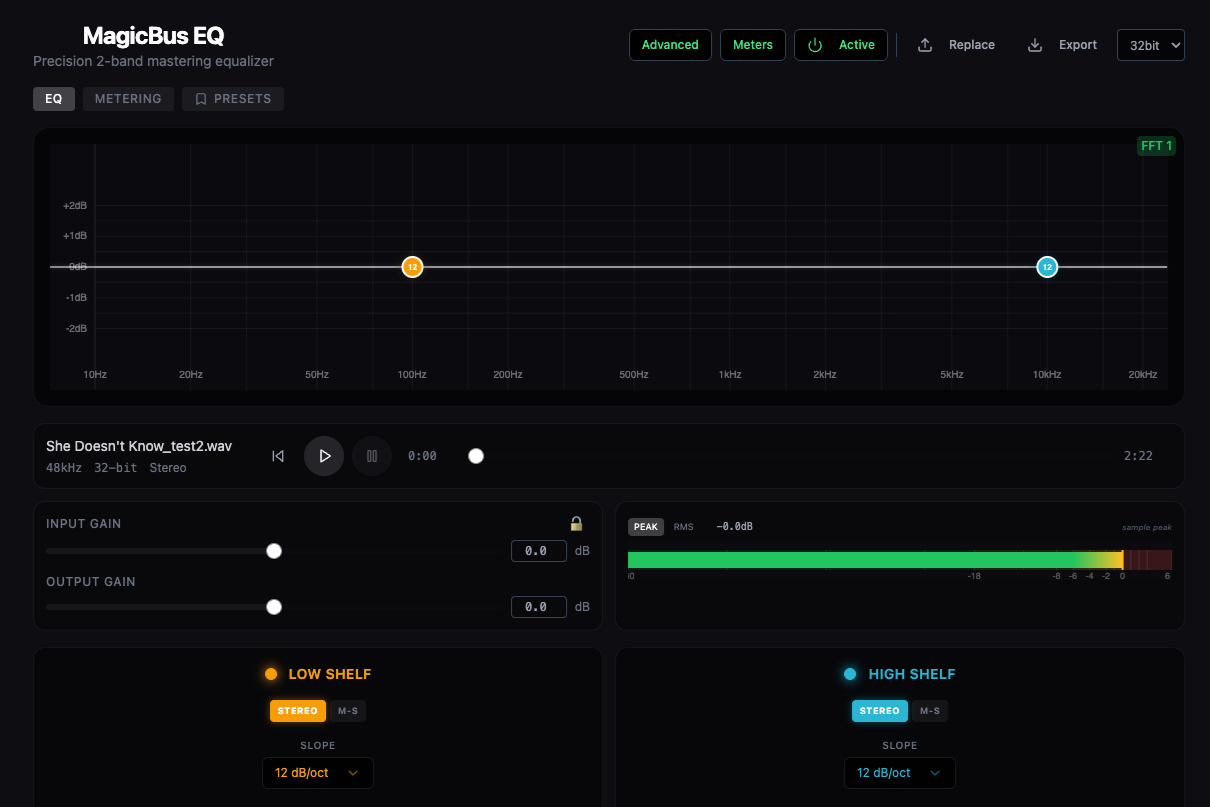Click the bookmark icon on Presets tab

[x=201, y=99]
